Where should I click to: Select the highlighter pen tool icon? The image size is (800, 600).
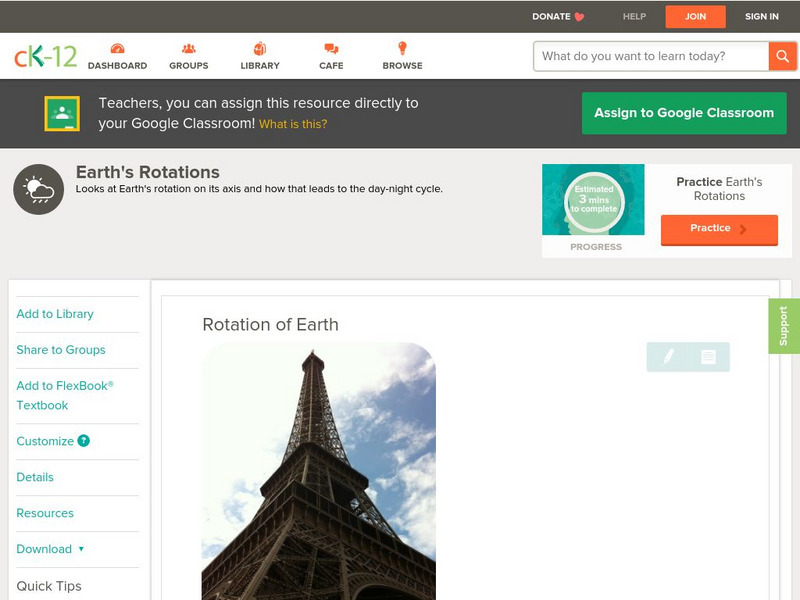click(x=668, y=357)
